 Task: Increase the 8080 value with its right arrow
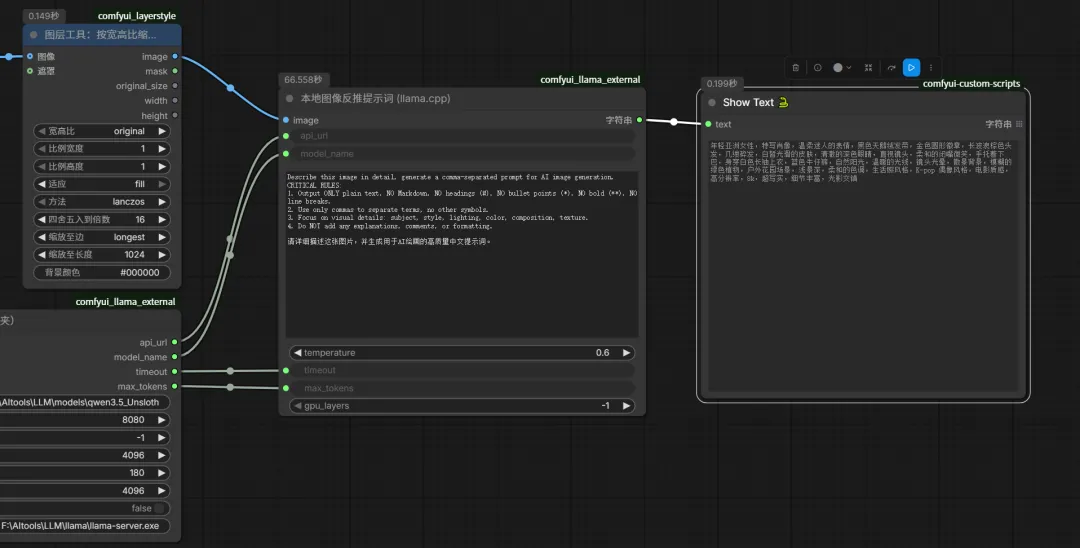(162, 420)
